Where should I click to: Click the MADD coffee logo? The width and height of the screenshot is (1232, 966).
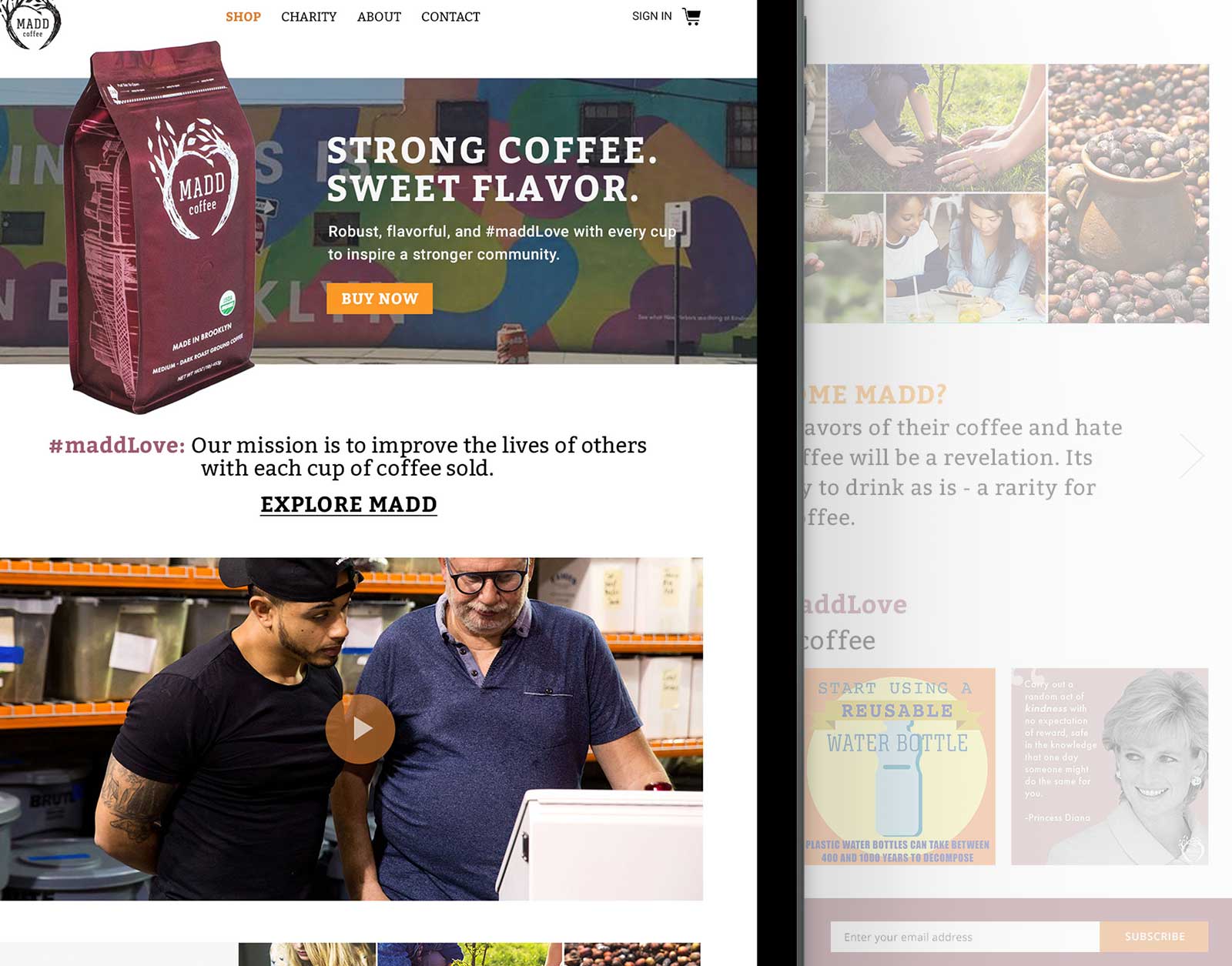click(x=31, y=25)
